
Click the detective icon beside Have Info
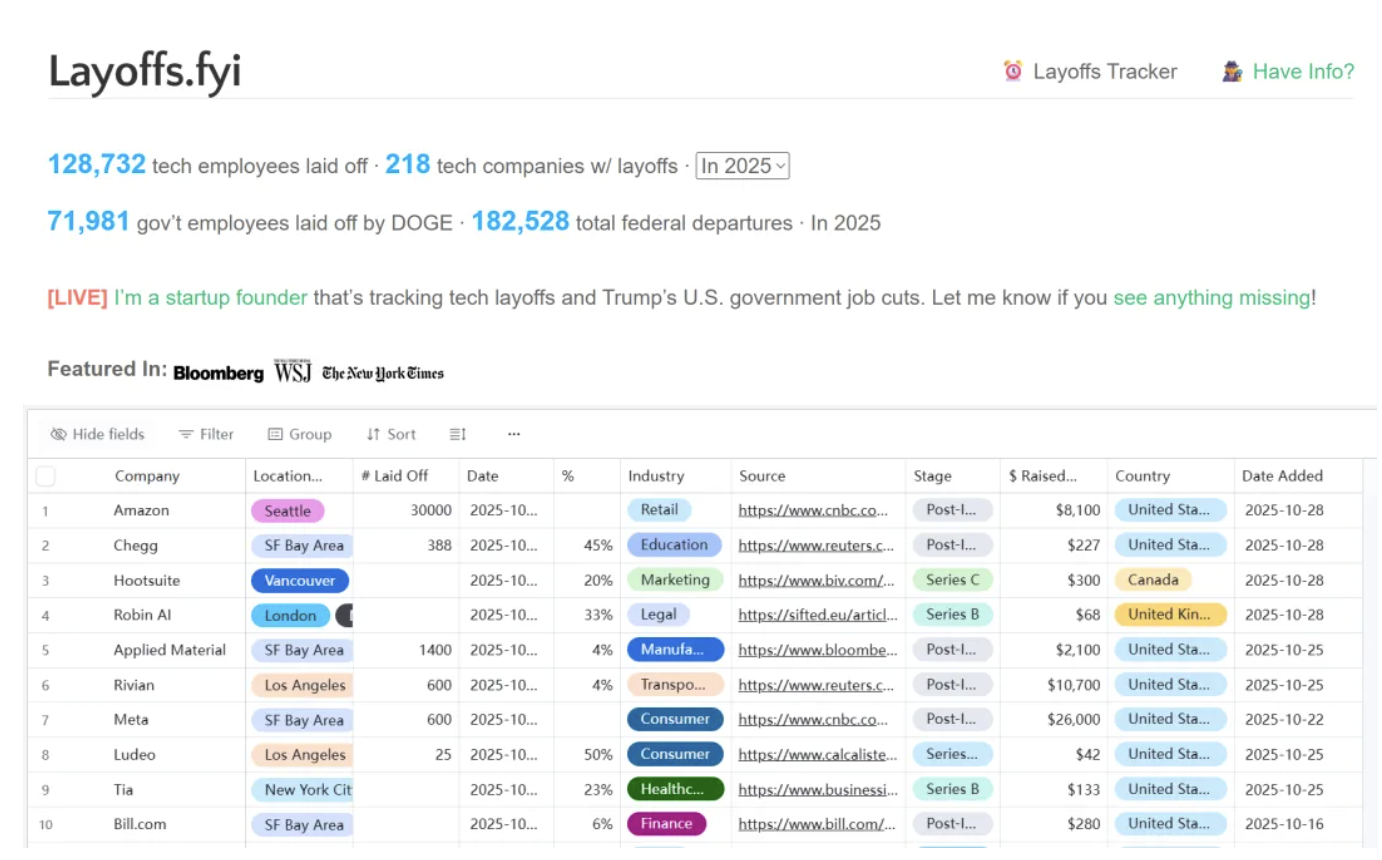click(1232, 72)
